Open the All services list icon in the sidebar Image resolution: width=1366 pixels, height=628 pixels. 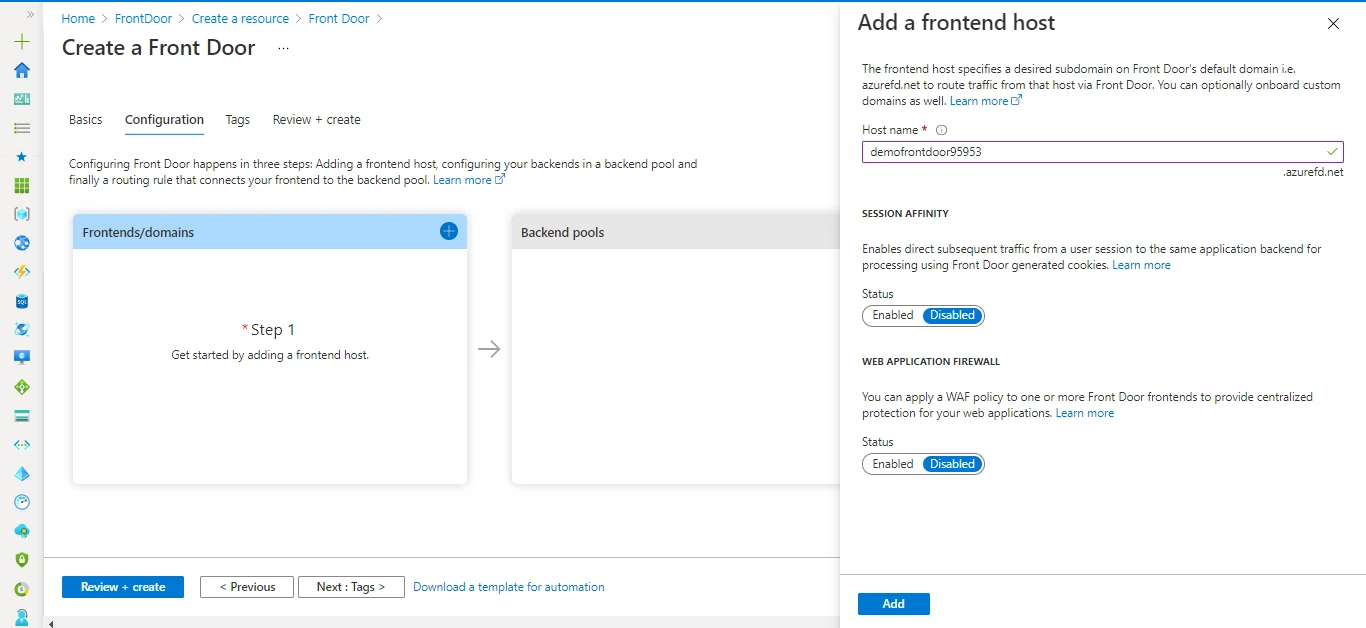coord(22,128)
